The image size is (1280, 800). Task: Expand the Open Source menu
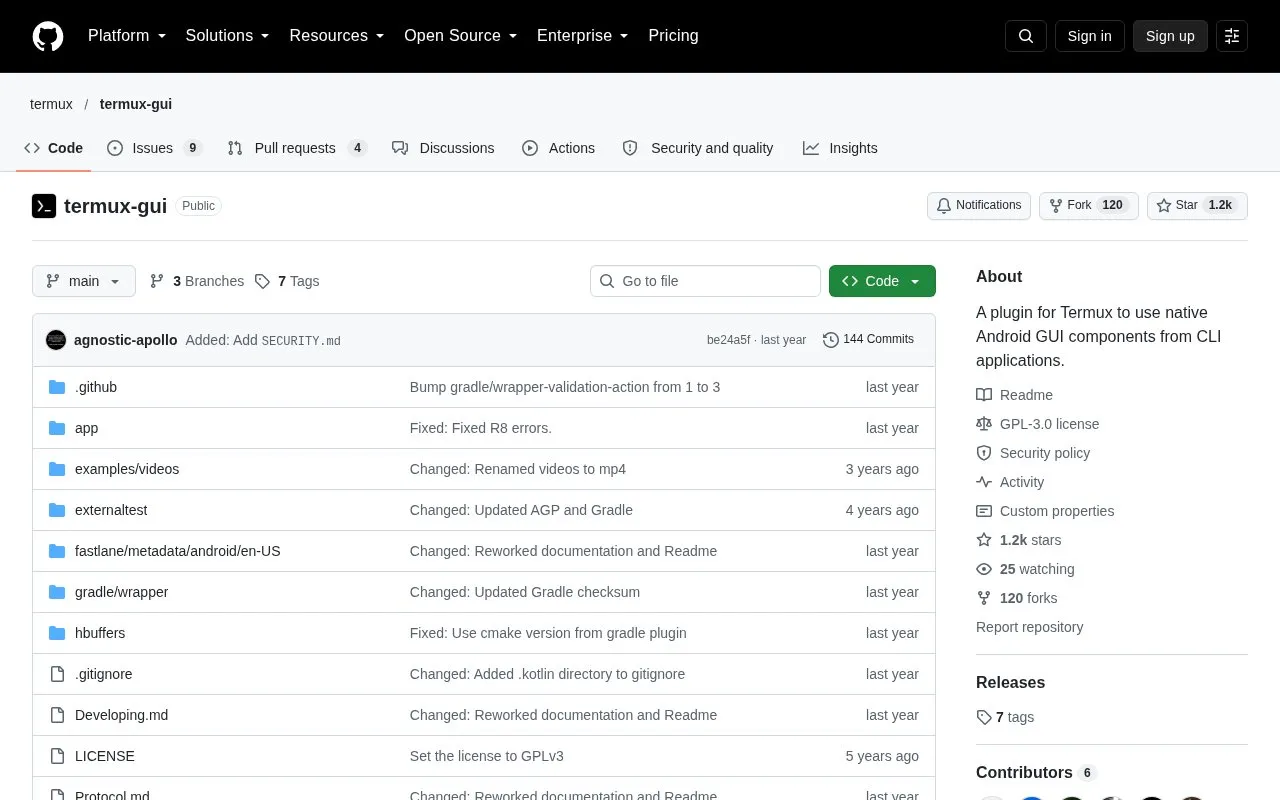coord(461,36)
